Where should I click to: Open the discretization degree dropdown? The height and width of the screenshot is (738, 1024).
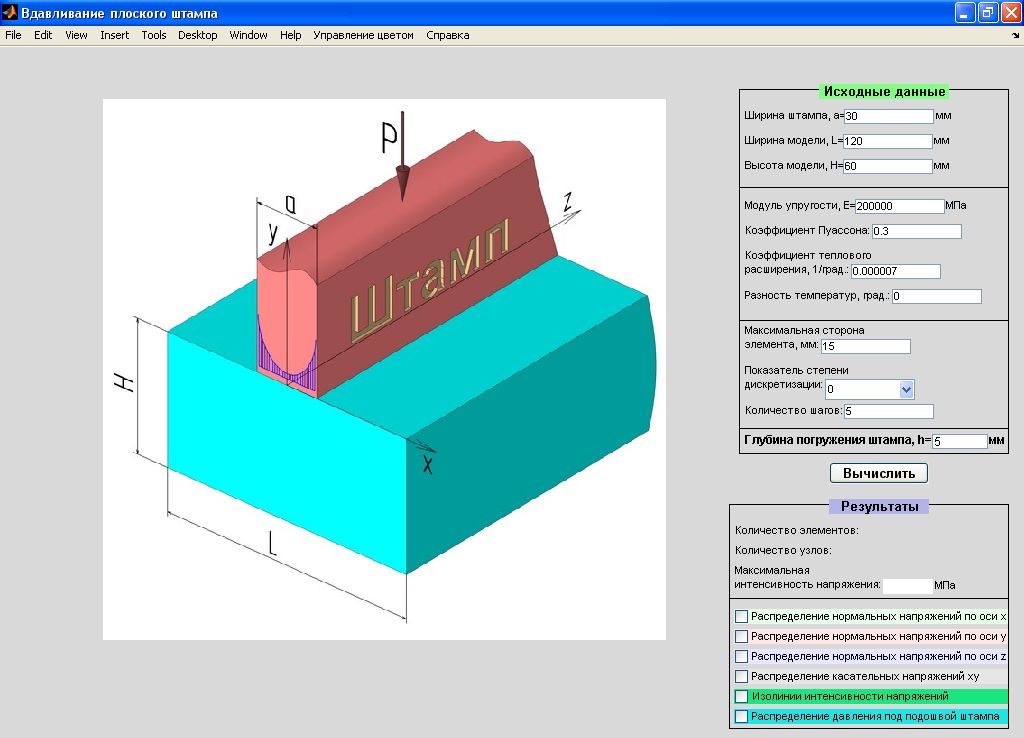[x=906, y=389]
